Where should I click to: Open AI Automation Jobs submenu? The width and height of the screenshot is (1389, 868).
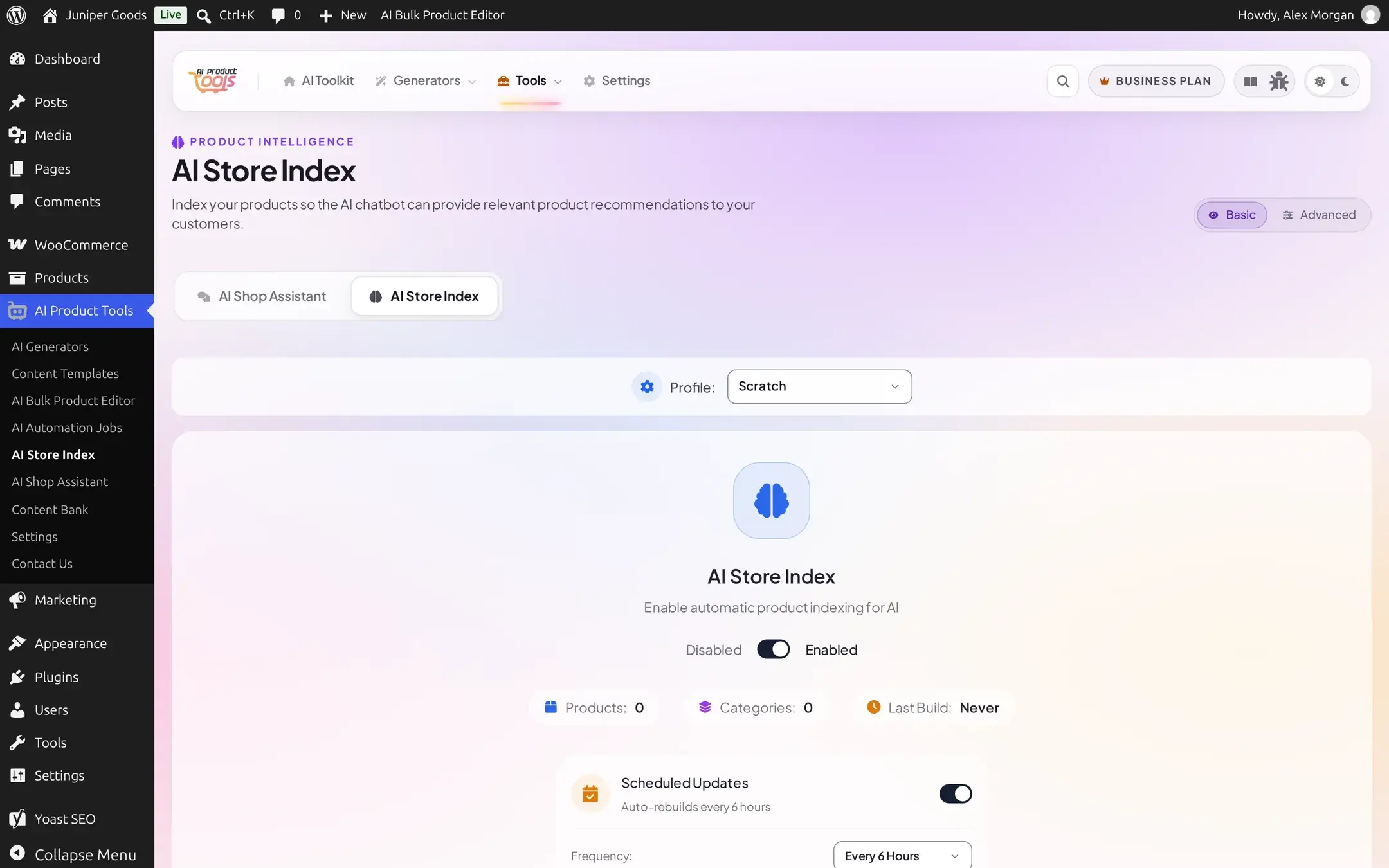[x=67, y=428]
